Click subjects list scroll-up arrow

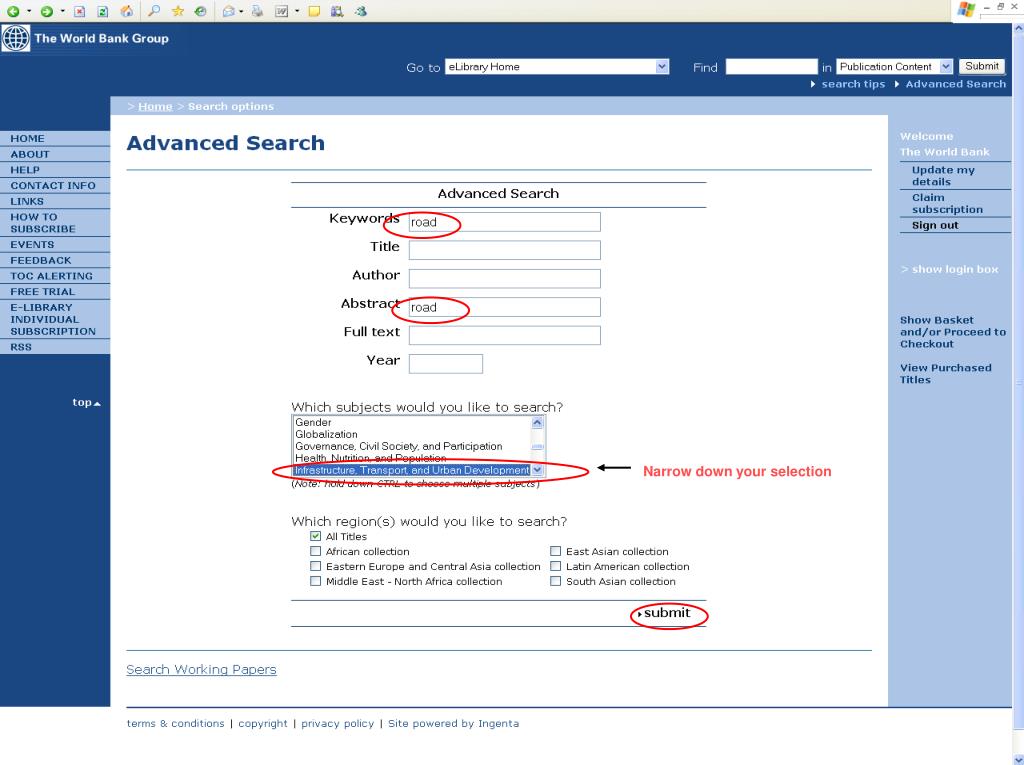537,423
